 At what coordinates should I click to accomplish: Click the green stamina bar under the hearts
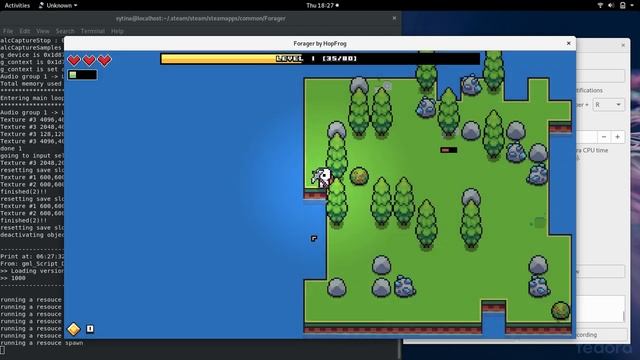pyautogui.click(x=82, y=75)
